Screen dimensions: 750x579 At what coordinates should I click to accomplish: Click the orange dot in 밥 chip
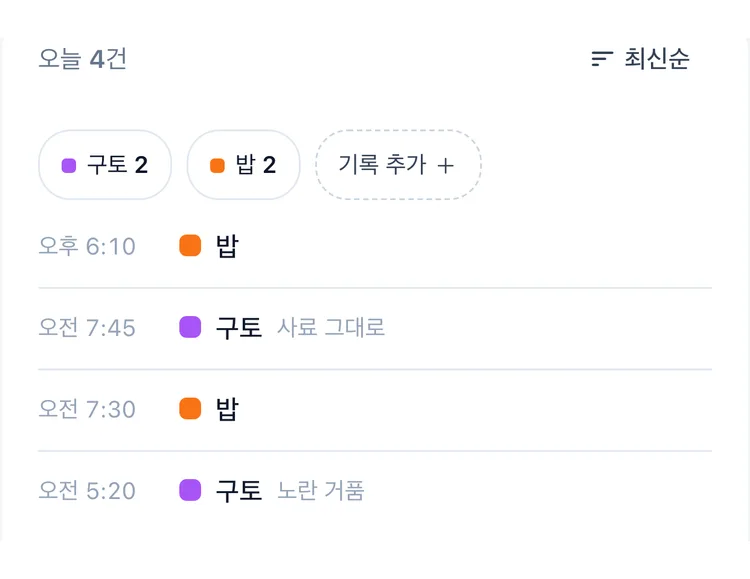point(217,166)
